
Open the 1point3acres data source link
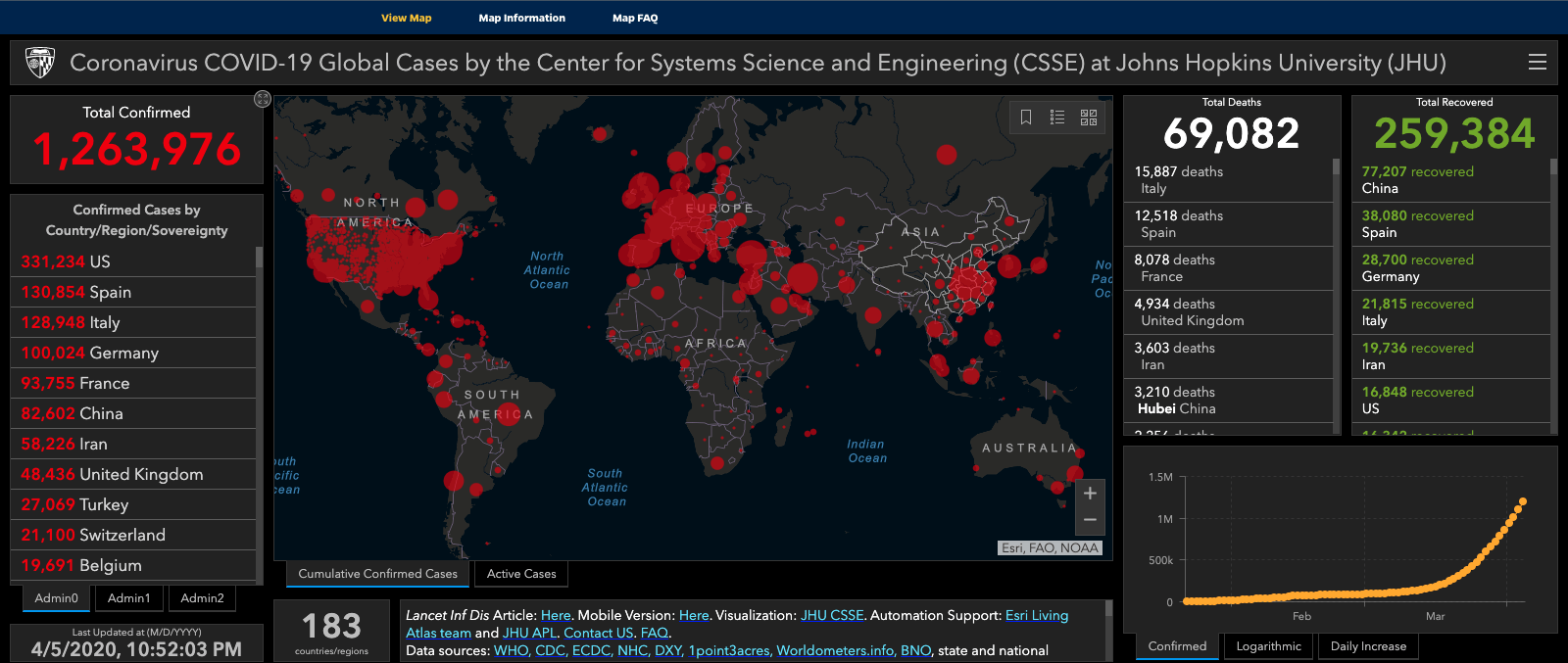pos(729,650)
